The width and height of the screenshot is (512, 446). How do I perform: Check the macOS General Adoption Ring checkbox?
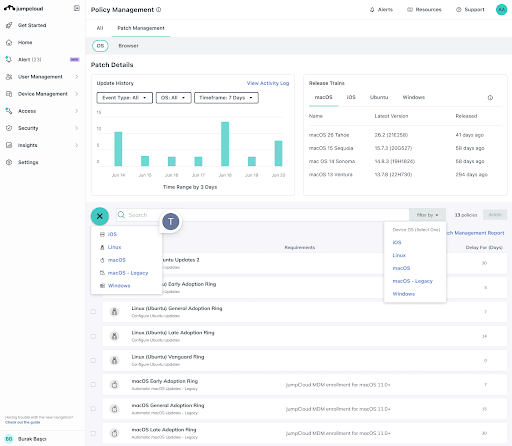[93, 409]
